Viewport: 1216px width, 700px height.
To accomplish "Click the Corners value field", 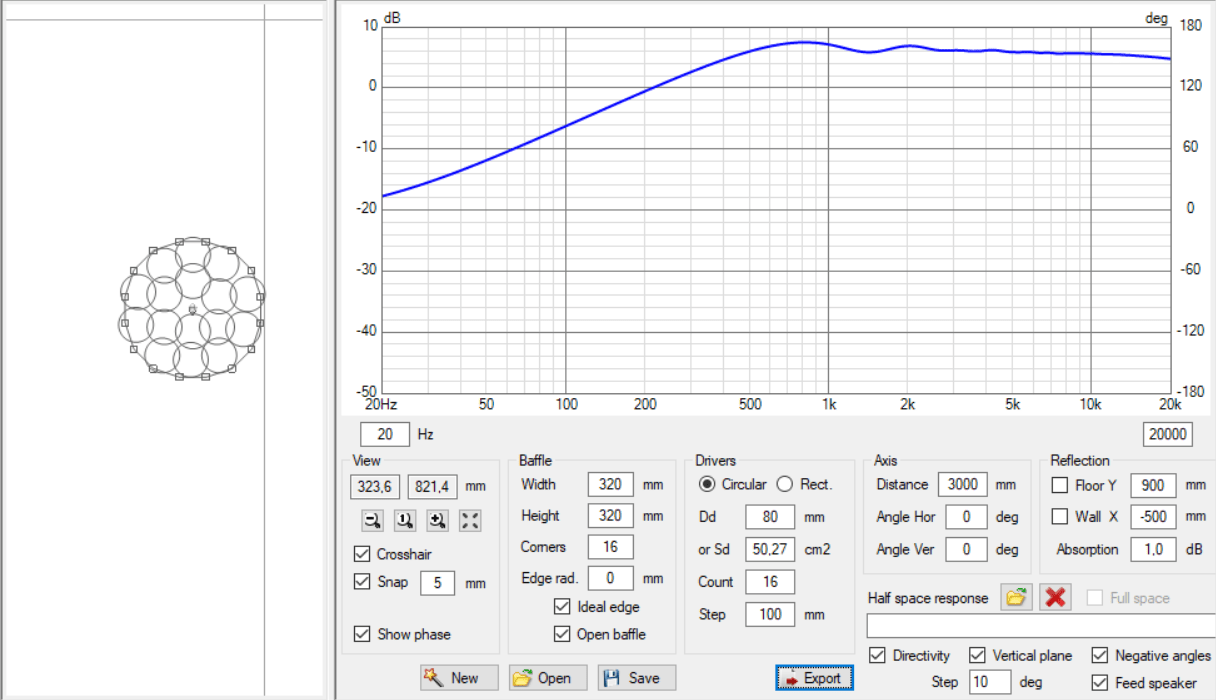I will tap(611, 547).
